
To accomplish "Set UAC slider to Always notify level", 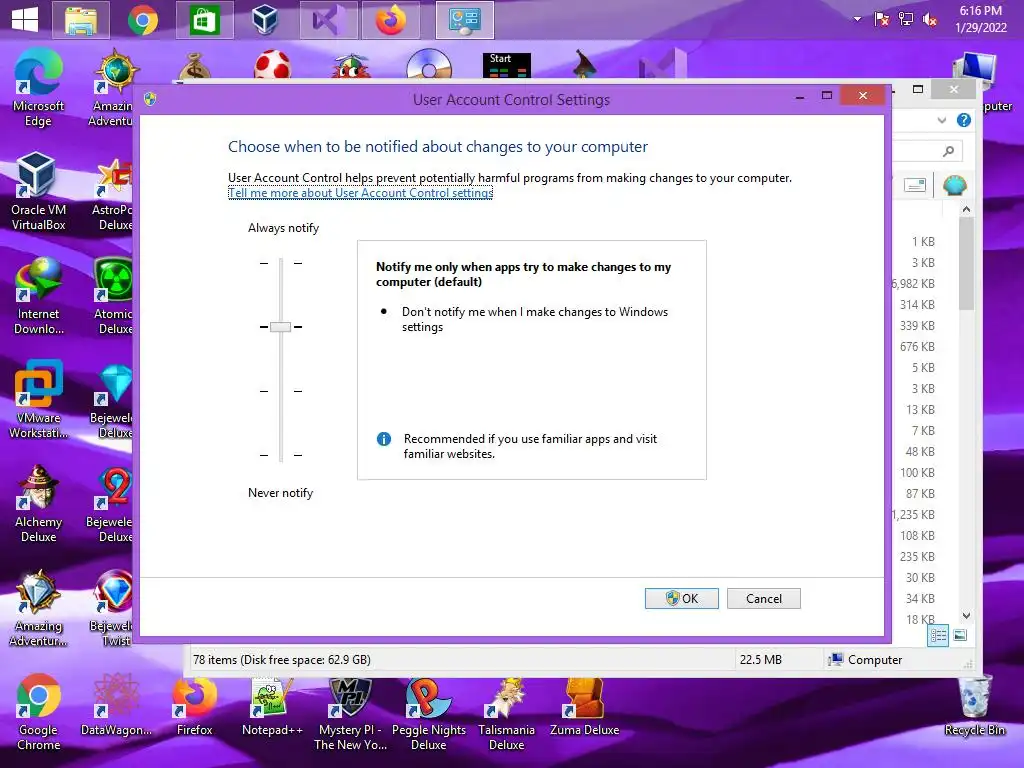I will (281, 263).
